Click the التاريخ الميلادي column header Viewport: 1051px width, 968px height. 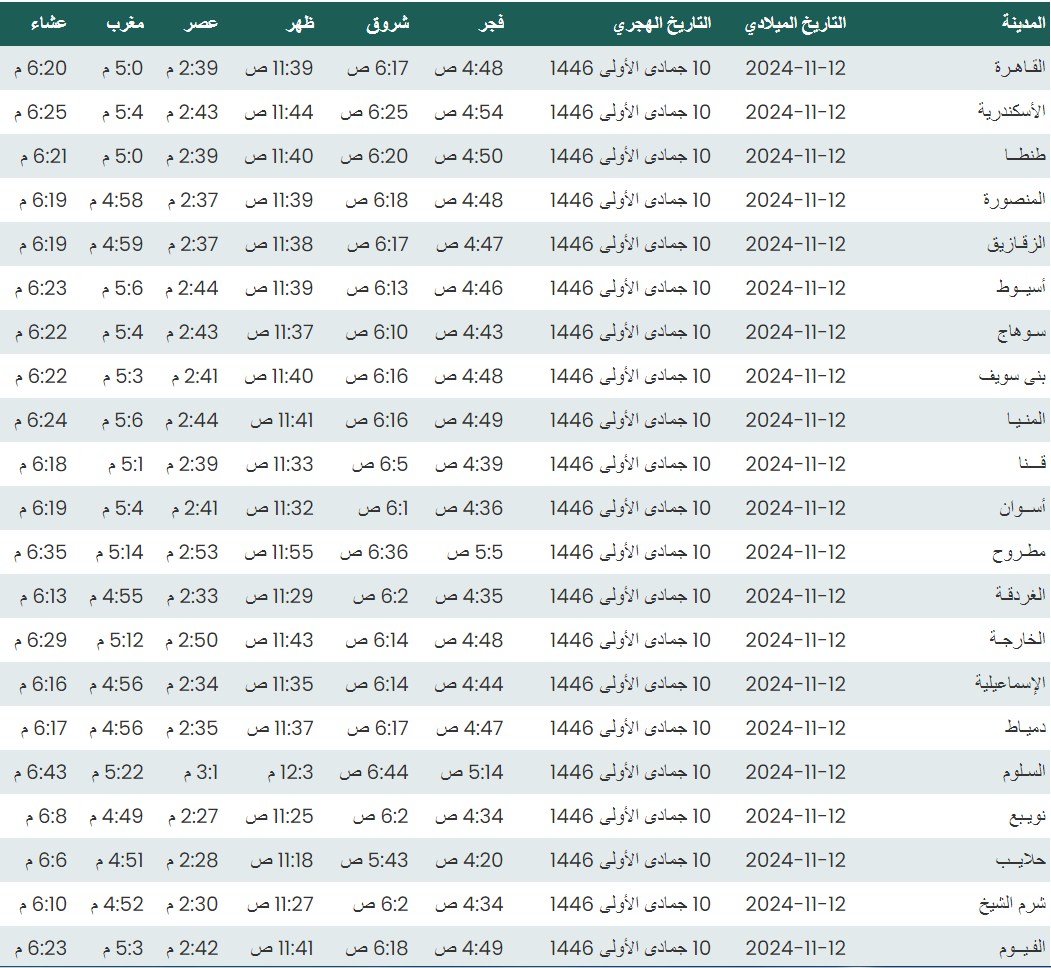coord(795,23)
